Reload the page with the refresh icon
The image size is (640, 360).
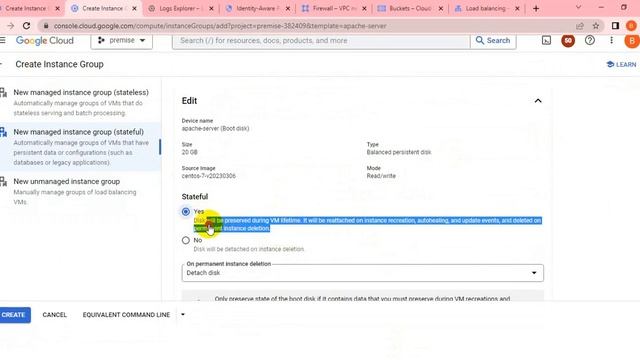tap(27, 26)
